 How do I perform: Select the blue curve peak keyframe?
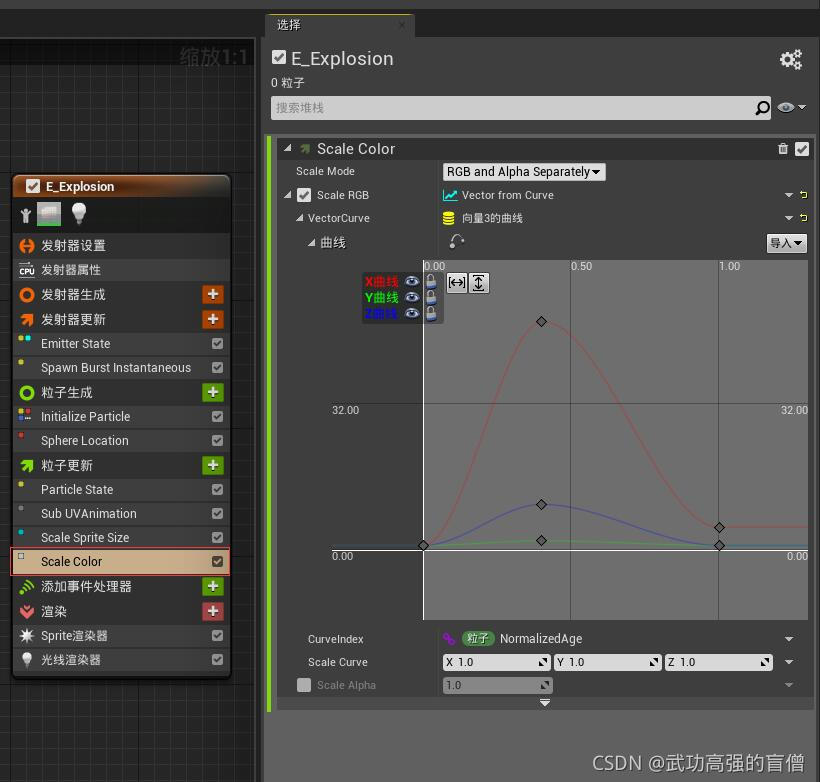click(x=541, y=504)
